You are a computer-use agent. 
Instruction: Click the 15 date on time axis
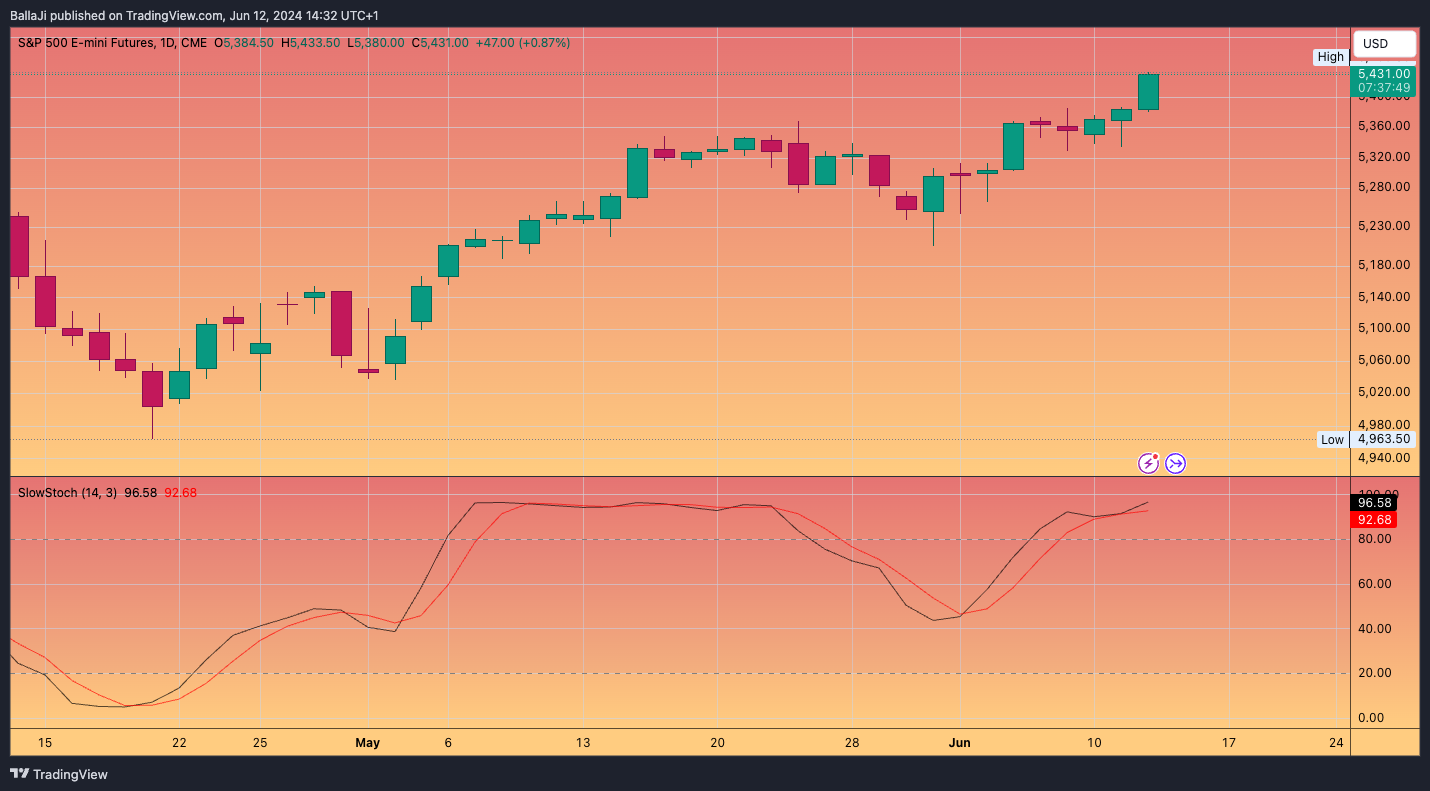tap(44, 742)
